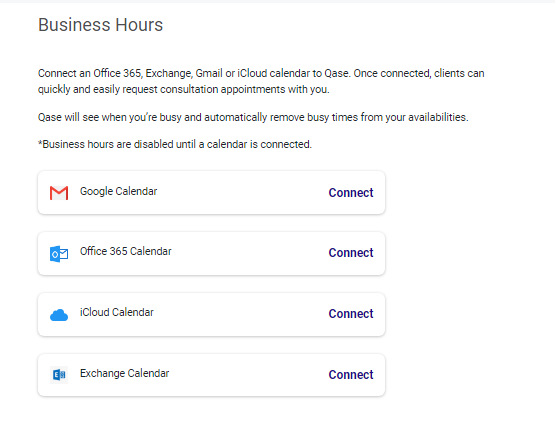Connect the Google Calendar
Screen dimensions: 555x436
[x=351, y=193]
